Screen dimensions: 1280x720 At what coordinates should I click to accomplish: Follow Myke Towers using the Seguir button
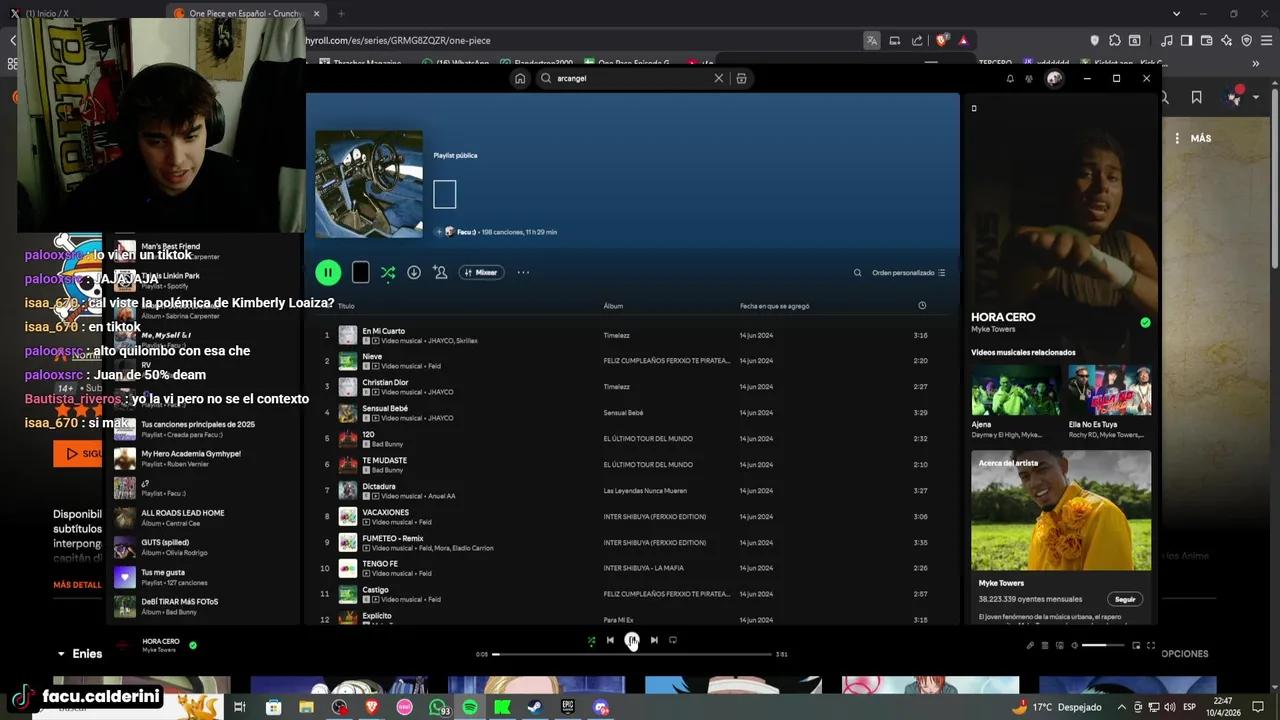[x=1125, y=599]
